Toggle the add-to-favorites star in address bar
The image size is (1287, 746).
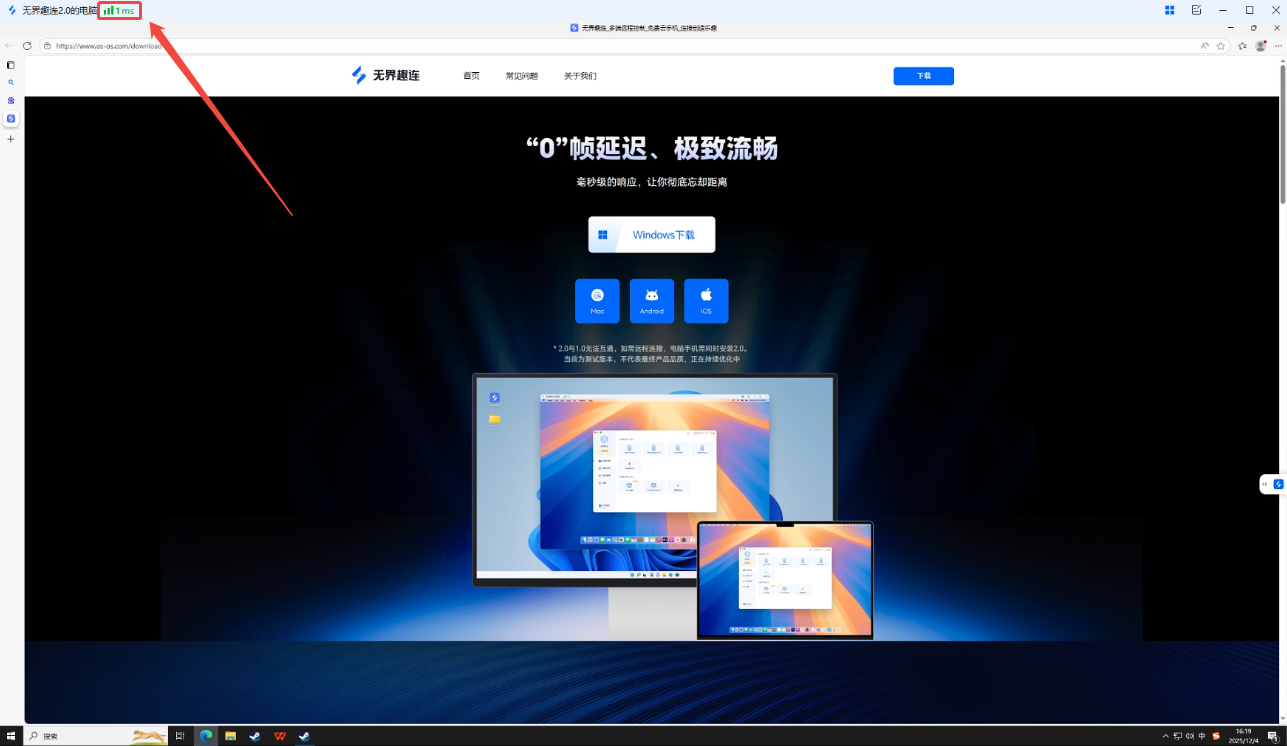coord(1221,45)
